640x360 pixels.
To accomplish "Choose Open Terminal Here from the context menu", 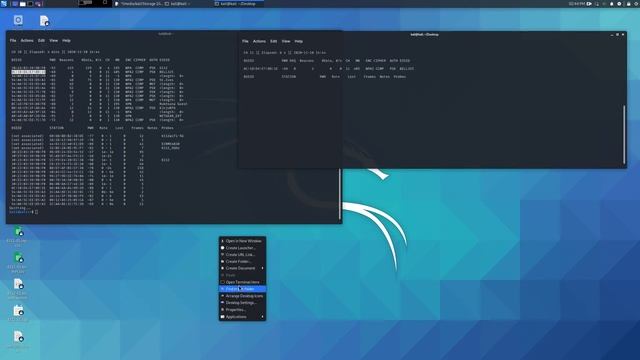I will pos(242,282).
